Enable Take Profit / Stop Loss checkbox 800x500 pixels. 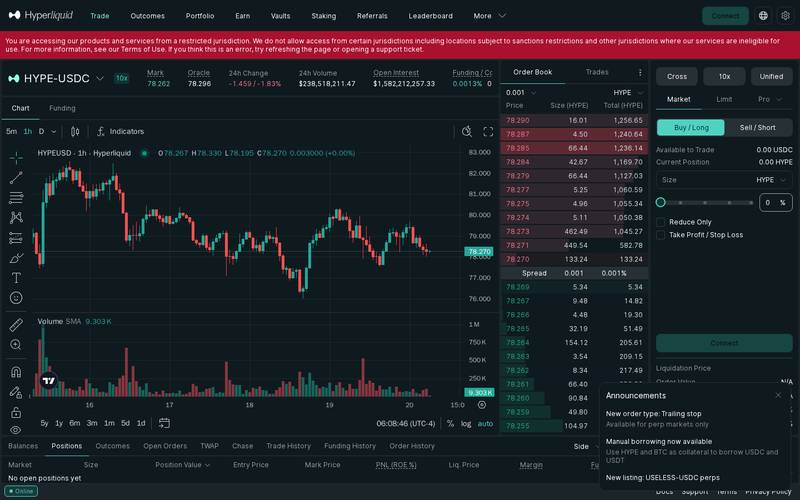(x=661, y=235)
